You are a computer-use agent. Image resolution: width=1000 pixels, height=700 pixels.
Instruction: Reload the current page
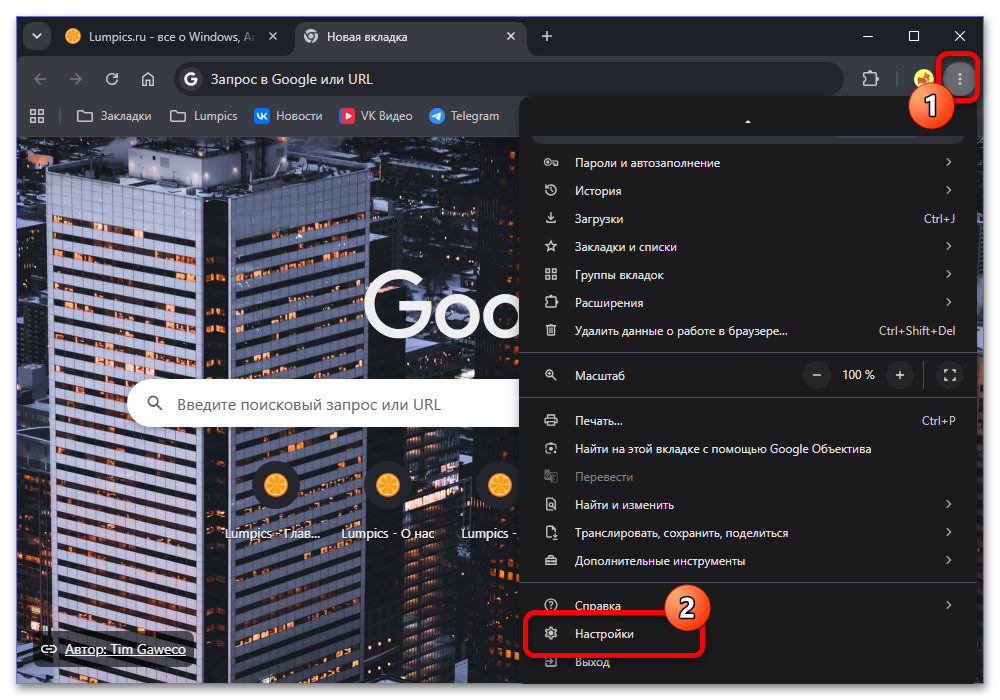tap(112, 79)
